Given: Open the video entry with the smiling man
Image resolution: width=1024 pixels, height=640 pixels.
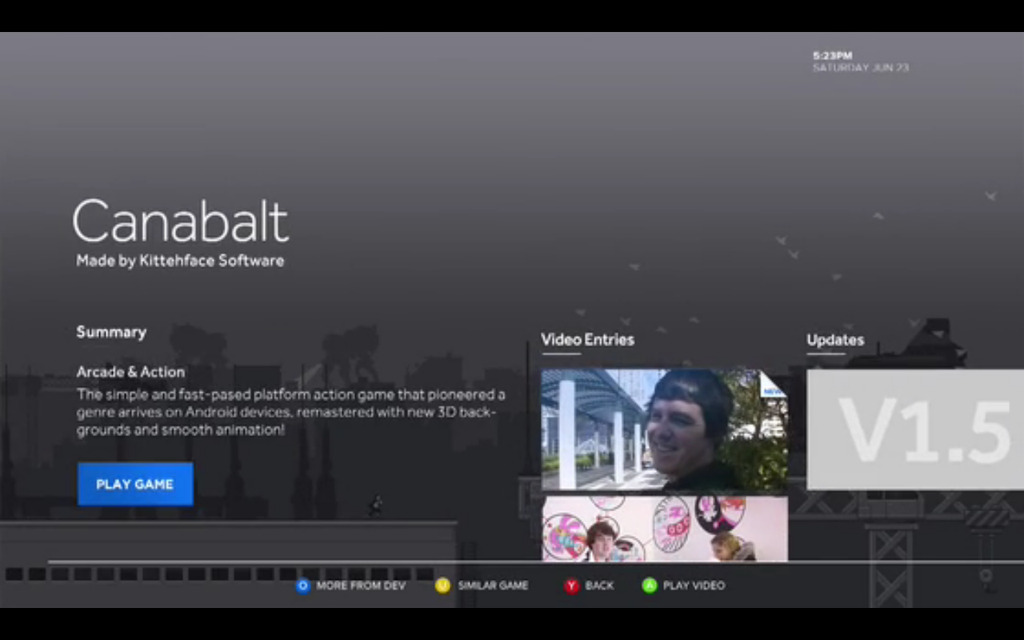Looking at the screenshot, I should tap(664, 430).
